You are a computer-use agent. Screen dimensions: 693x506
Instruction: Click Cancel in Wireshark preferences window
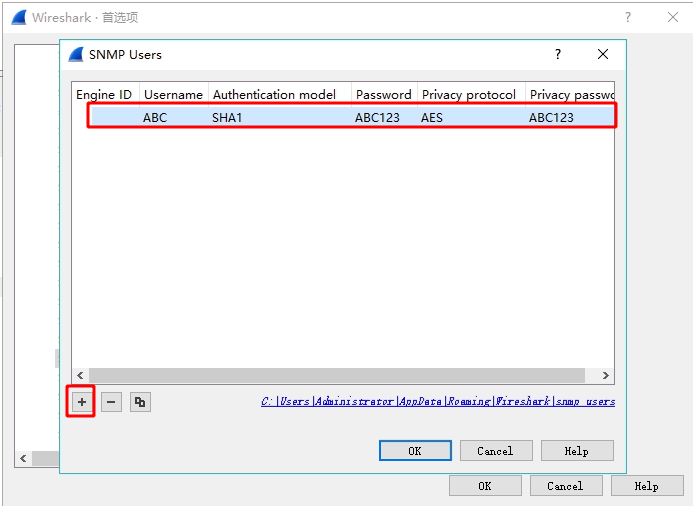click(566, 486)
